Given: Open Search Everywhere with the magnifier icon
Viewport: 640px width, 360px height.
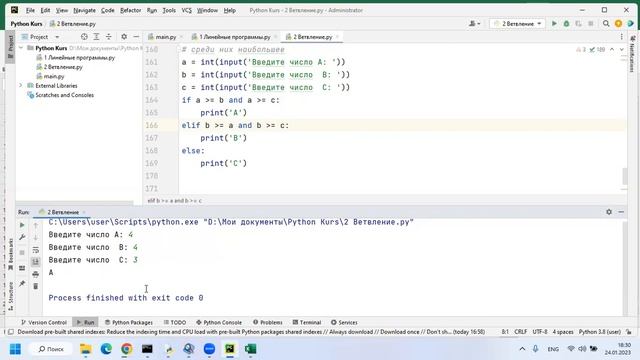Looking at the screenshot, I should (606, 24).
